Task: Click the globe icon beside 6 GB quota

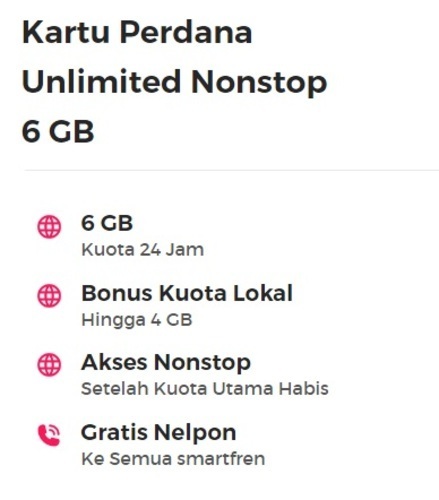Action: 49,227
